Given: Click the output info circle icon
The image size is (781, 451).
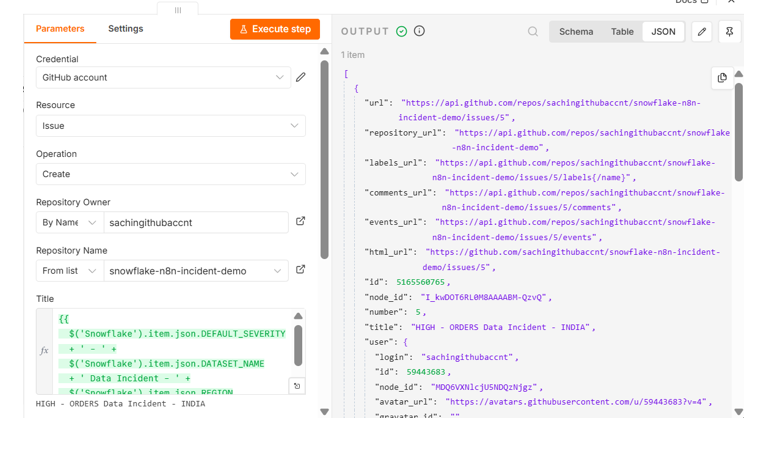Looking at the screenshot, I should [x=419, y=31].
